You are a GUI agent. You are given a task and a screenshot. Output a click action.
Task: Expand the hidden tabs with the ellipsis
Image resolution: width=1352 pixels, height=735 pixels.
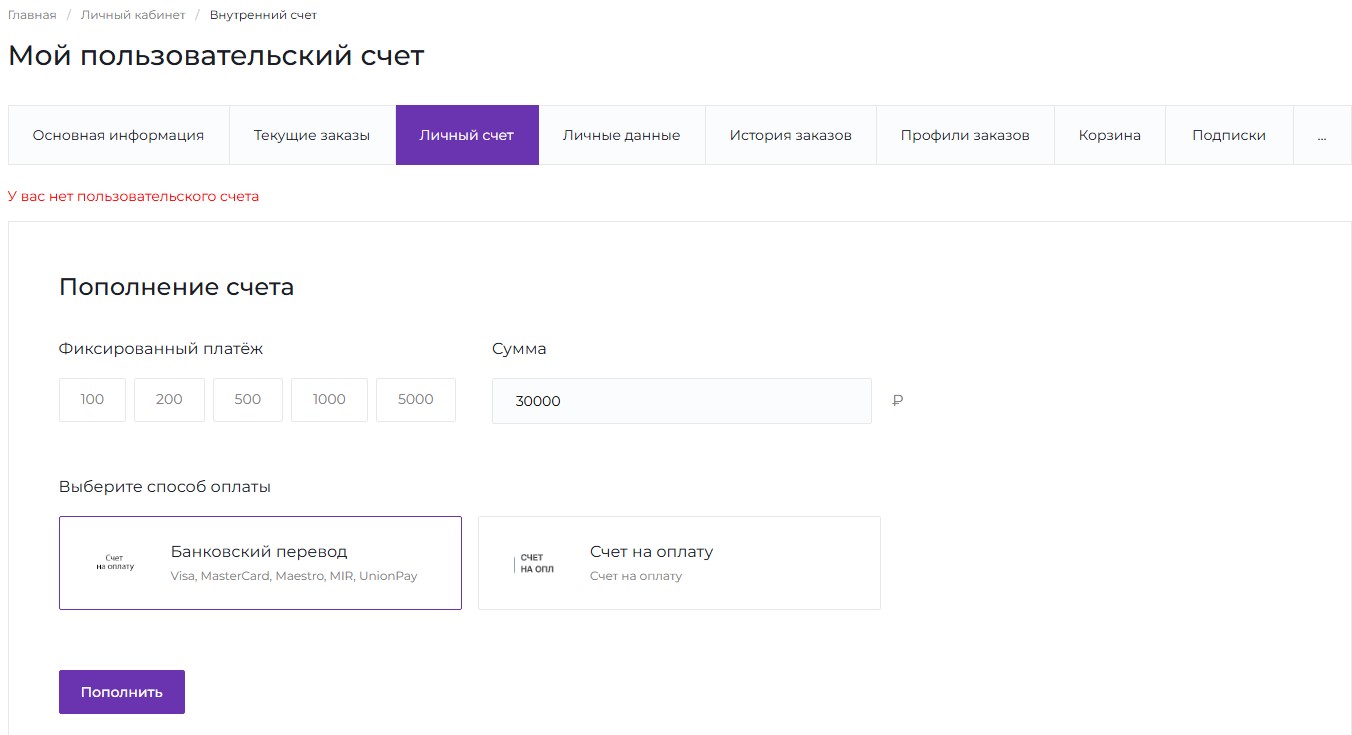pyautogui.click(x=1321, y=135)
